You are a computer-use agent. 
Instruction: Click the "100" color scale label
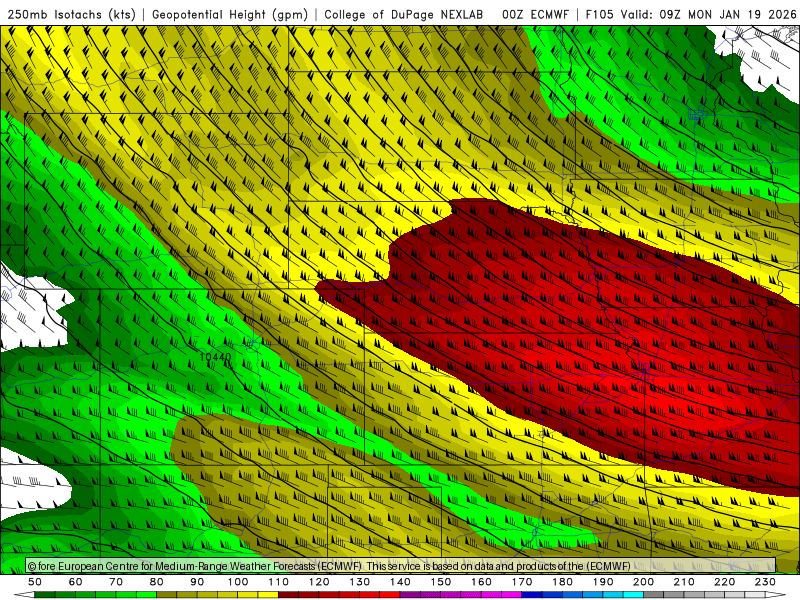(x=238, y=582)
